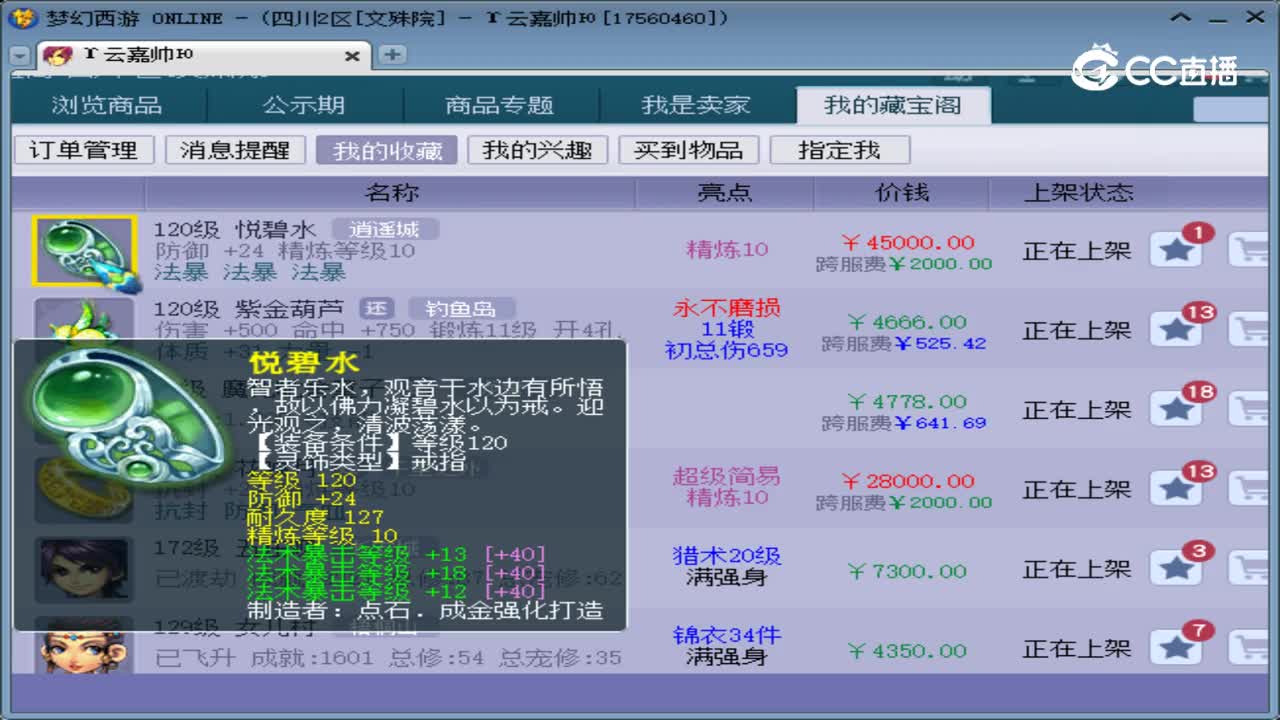Click the 逍遥城 server tag
Screen dimensions: 1280x720
click(x=385, y=229)
